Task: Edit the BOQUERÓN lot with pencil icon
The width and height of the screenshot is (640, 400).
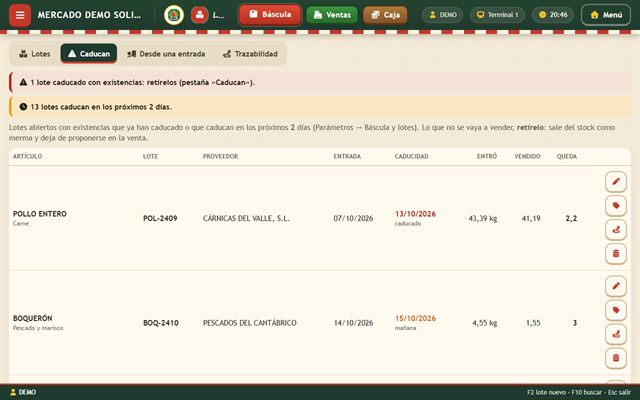Action: point(616,286)
